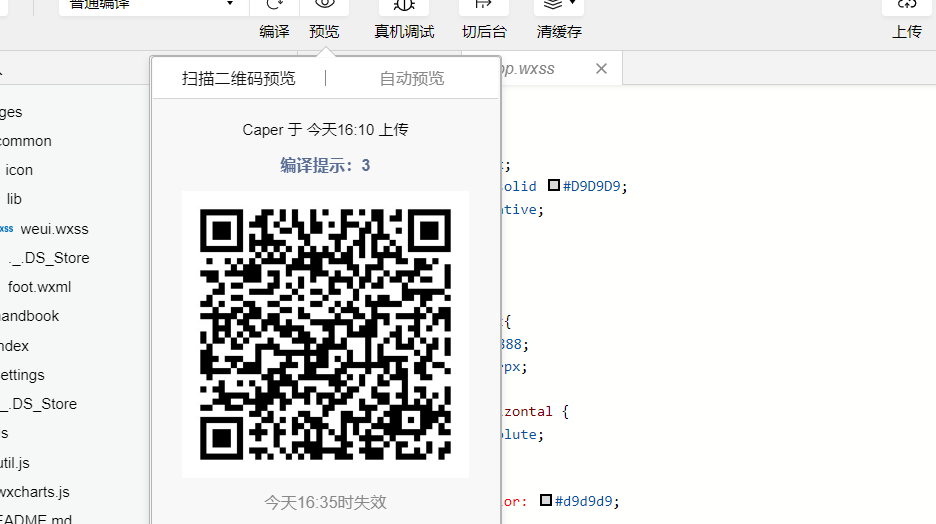This screenshot has width=936, height=524.
Task: Select the lib folder
Action: click(14, 199)
